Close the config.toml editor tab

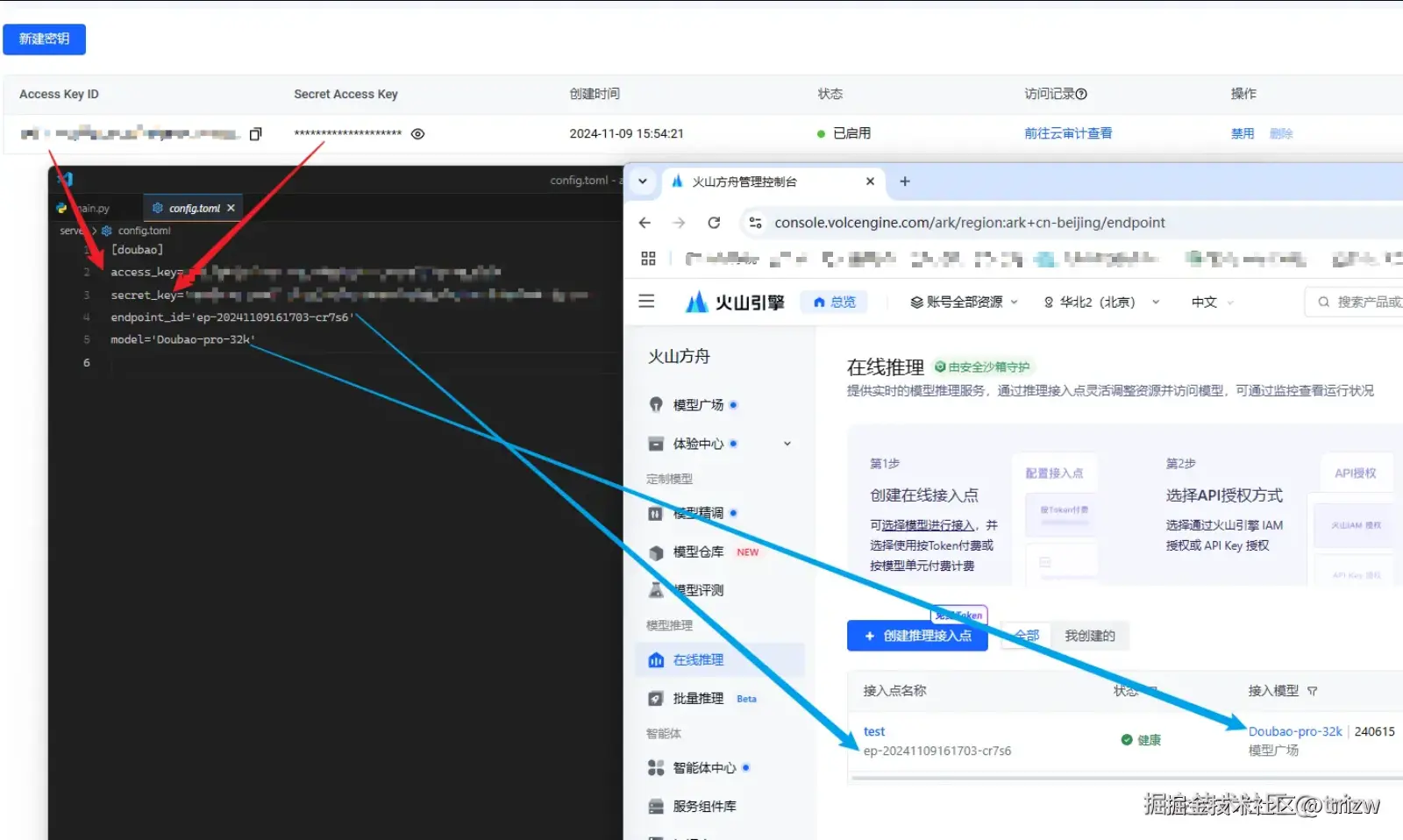[x=231, y=209]
